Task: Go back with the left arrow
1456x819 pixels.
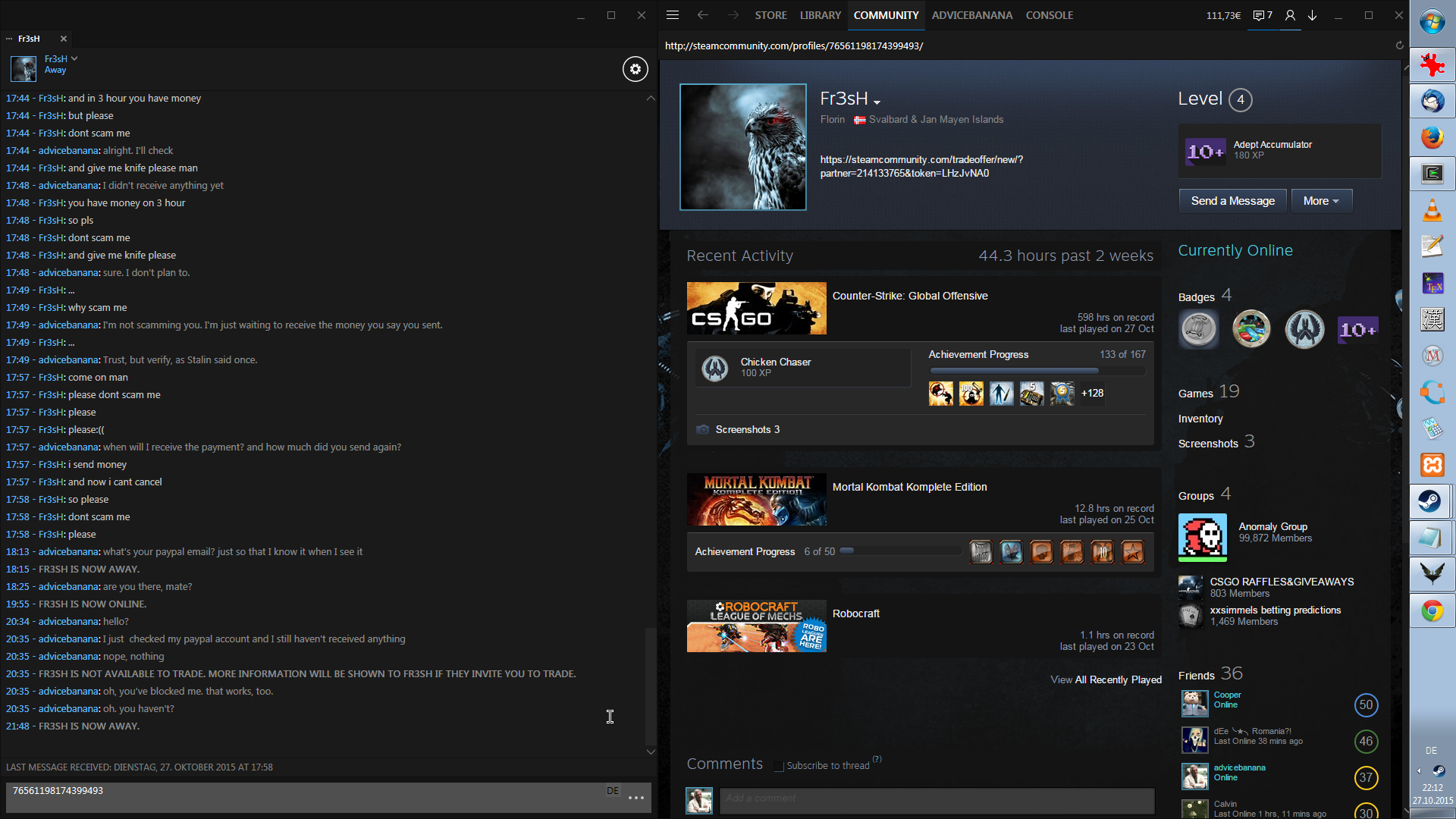Action: (x=702, y=15)
